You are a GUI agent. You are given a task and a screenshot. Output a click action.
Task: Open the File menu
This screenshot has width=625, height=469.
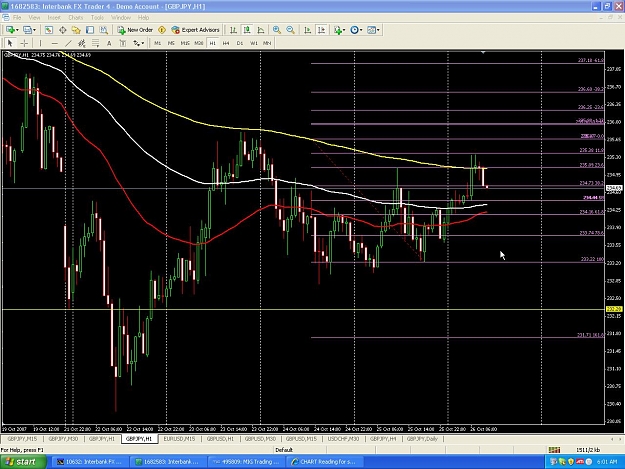point(17,18)
